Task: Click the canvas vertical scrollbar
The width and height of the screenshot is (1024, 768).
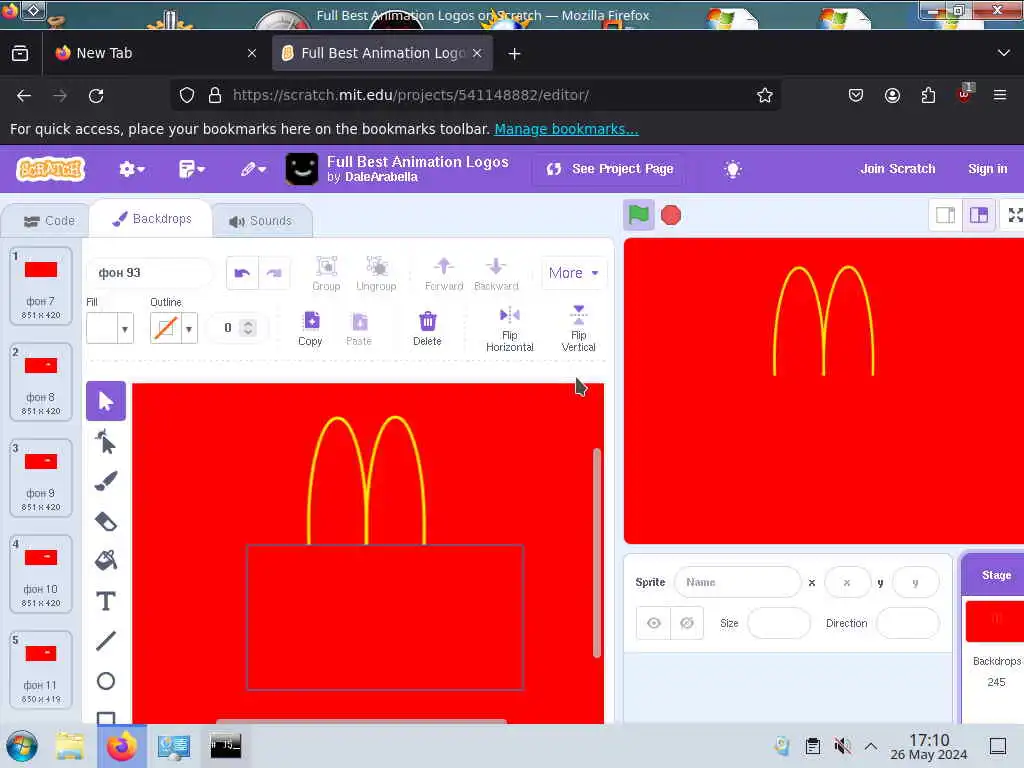Action: (x=597, y=552)
